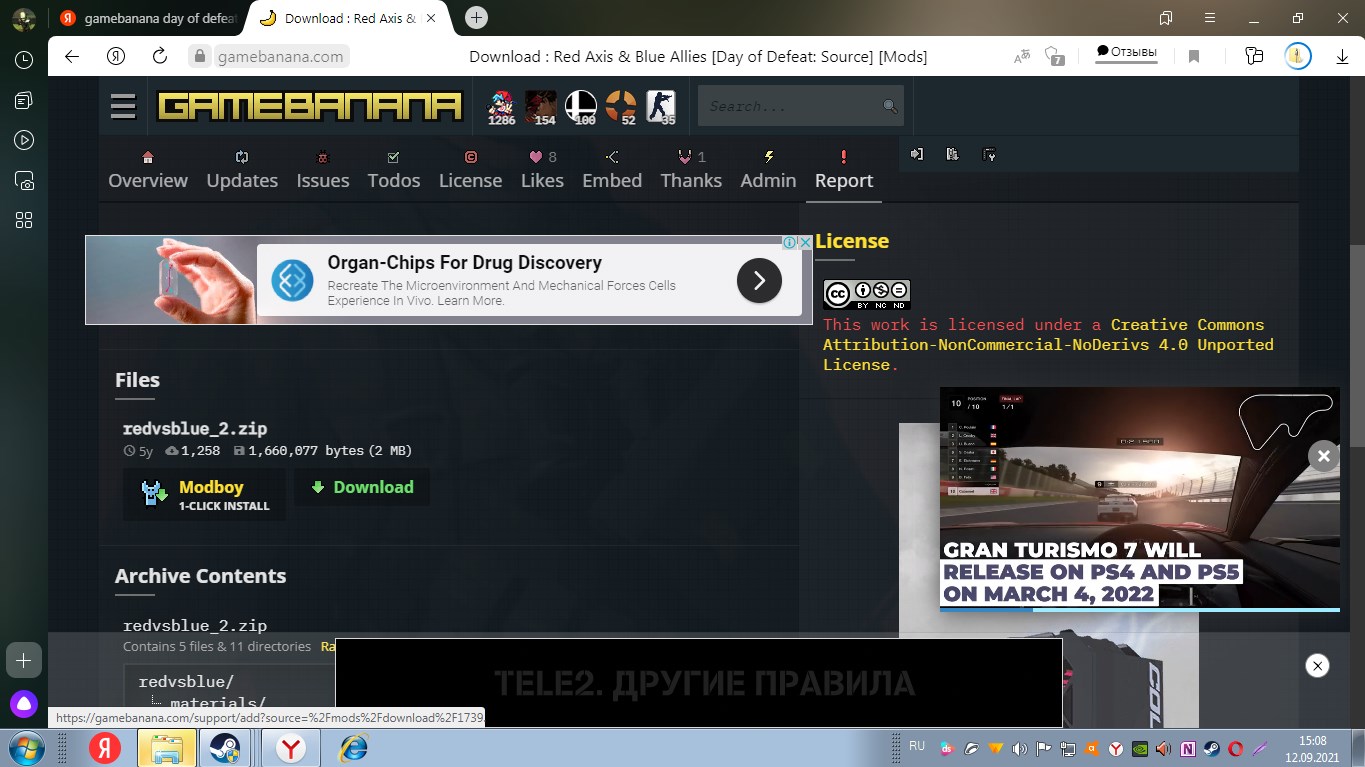Launch Alice assistant from sidebar
Viewport: 1365px width, 767px height.
click(x=24, y=703)
